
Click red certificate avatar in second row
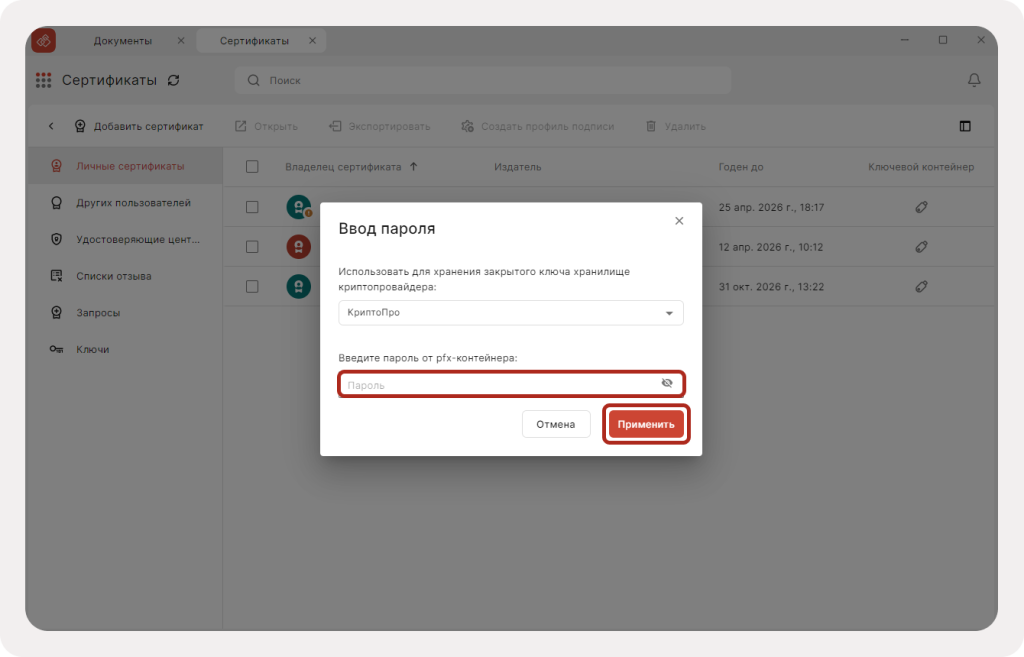(299, 247)
